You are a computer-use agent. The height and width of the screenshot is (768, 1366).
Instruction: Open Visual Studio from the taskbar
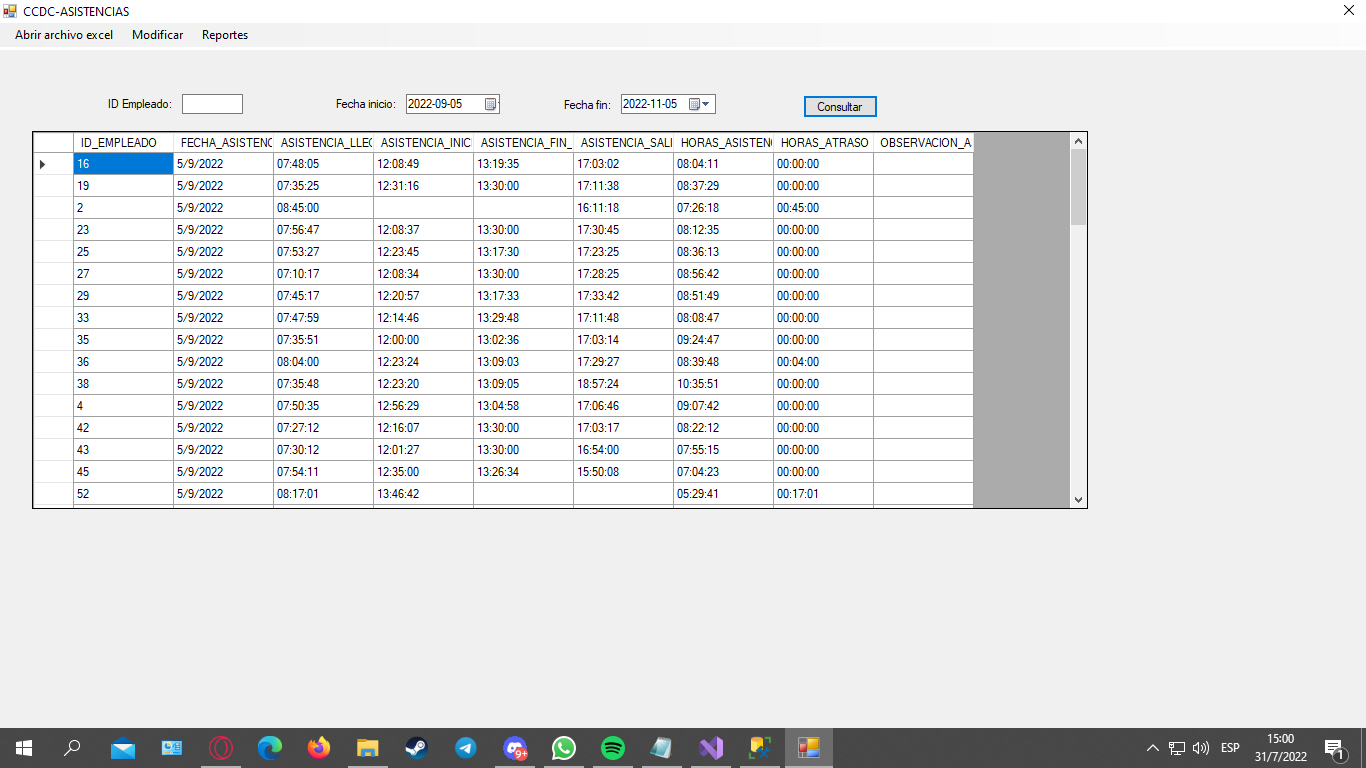711,748
